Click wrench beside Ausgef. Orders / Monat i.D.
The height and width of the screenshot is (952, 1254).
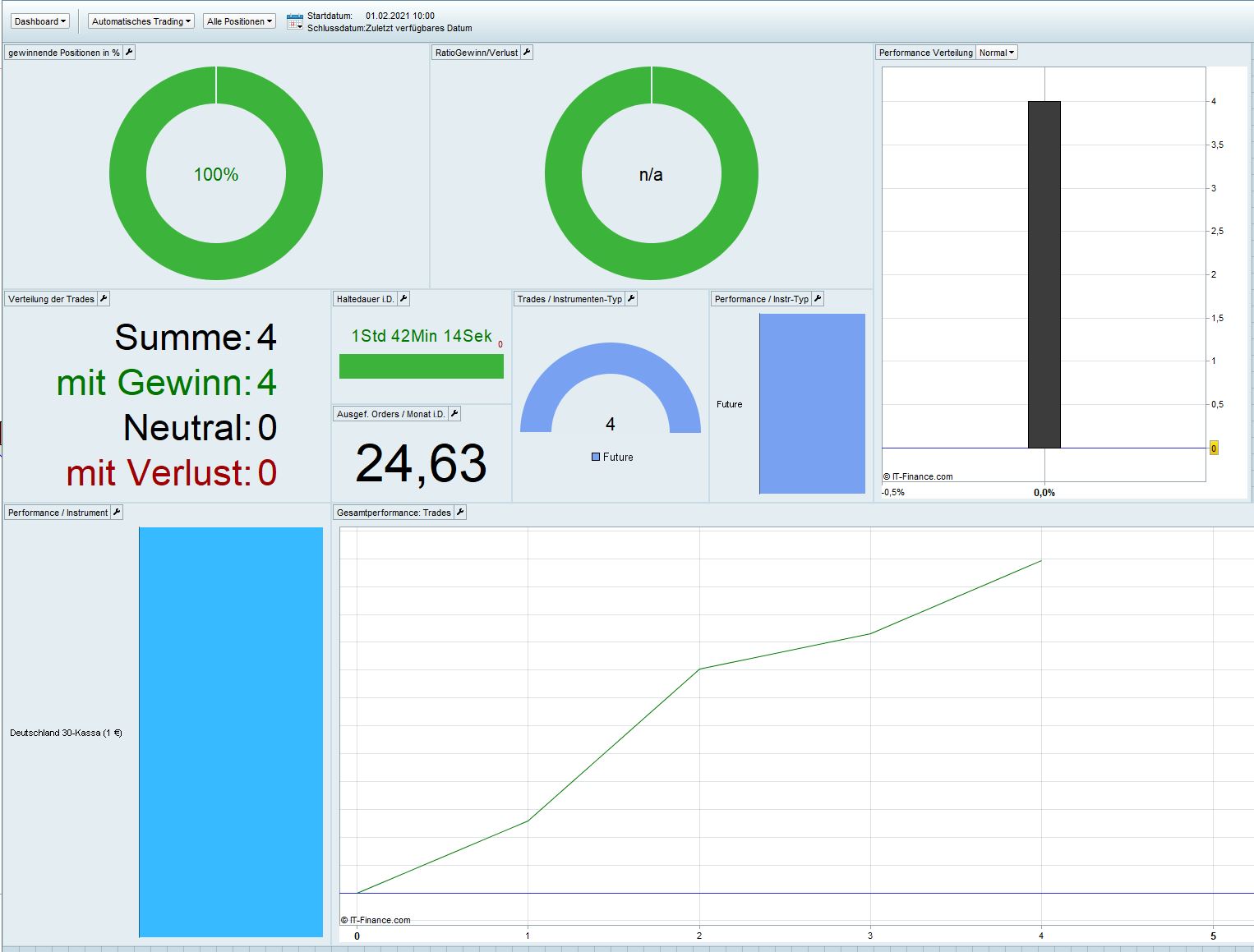tap(454, 414)
